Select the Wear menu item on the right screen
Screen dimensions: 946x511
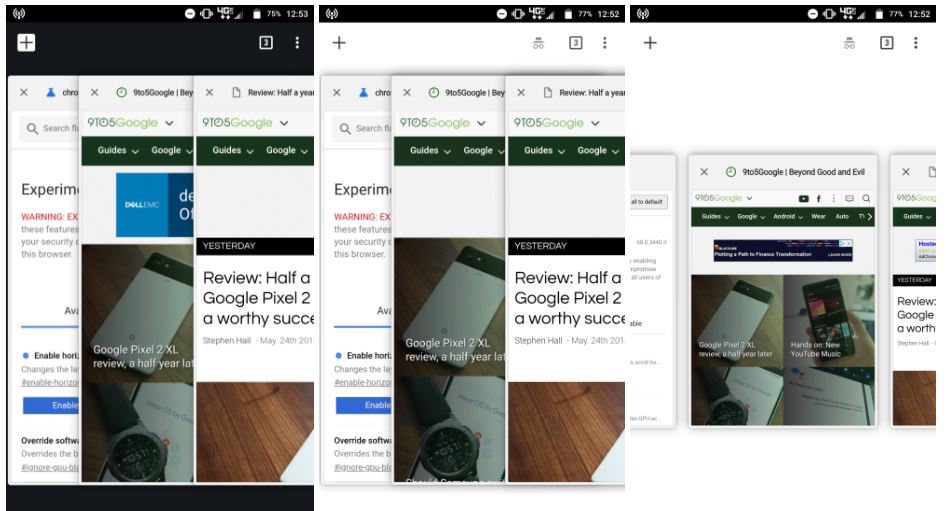818,217
